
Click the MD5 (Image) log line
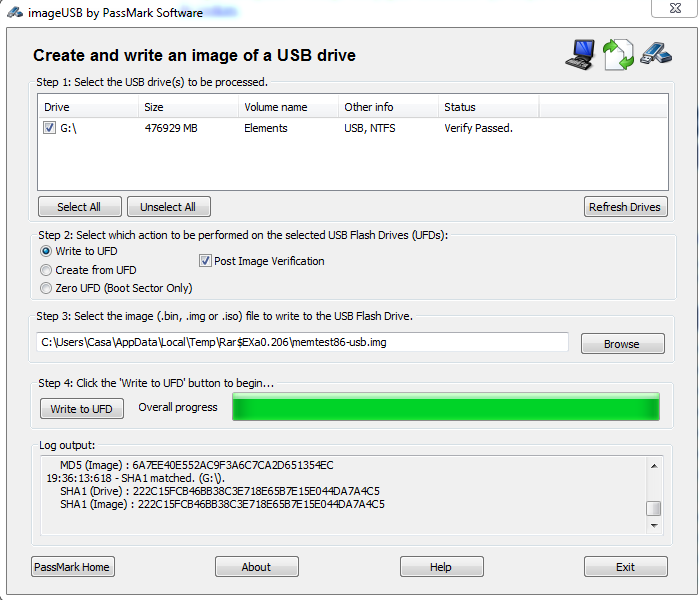point(197,465)
